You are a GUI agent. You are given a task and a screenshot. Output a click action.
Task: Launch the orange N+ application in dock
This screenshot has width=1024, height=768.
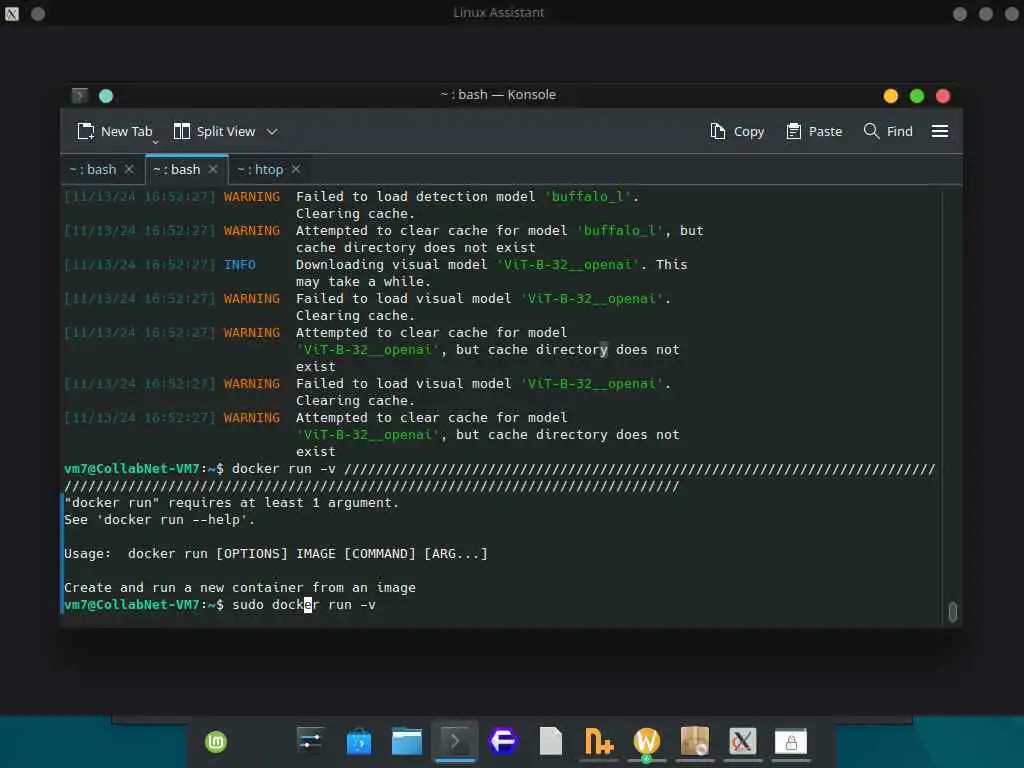coord(599,742)
